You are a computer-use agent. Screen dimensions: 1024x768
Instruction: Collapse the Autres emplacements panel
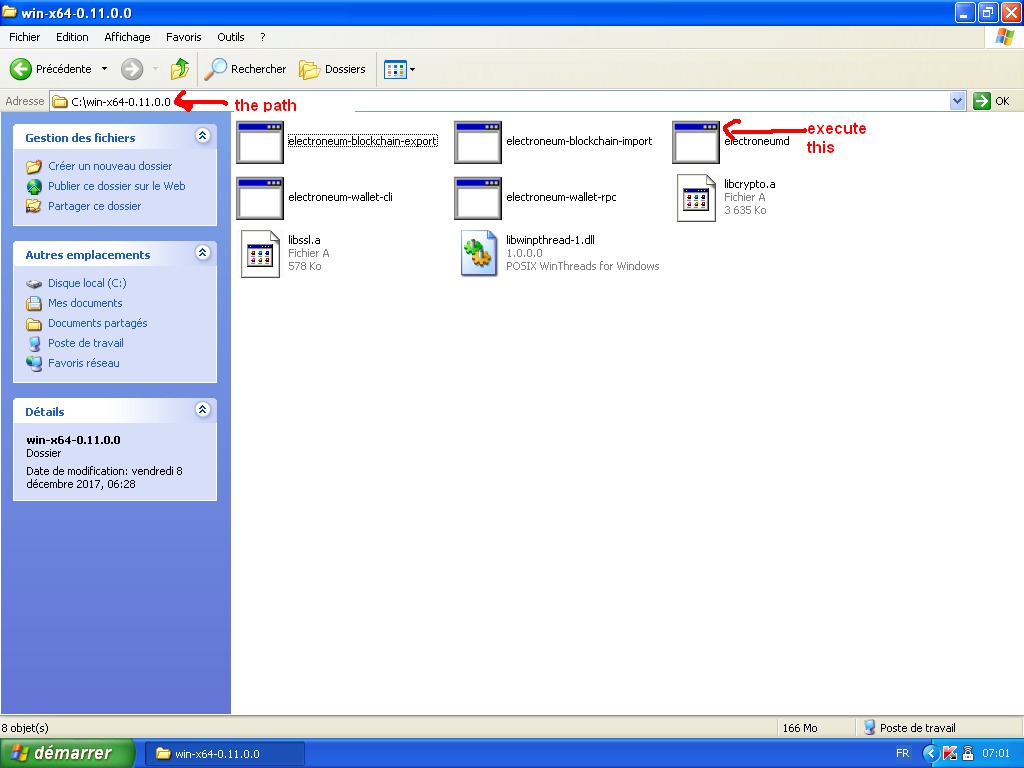click(x=202, y=253)
